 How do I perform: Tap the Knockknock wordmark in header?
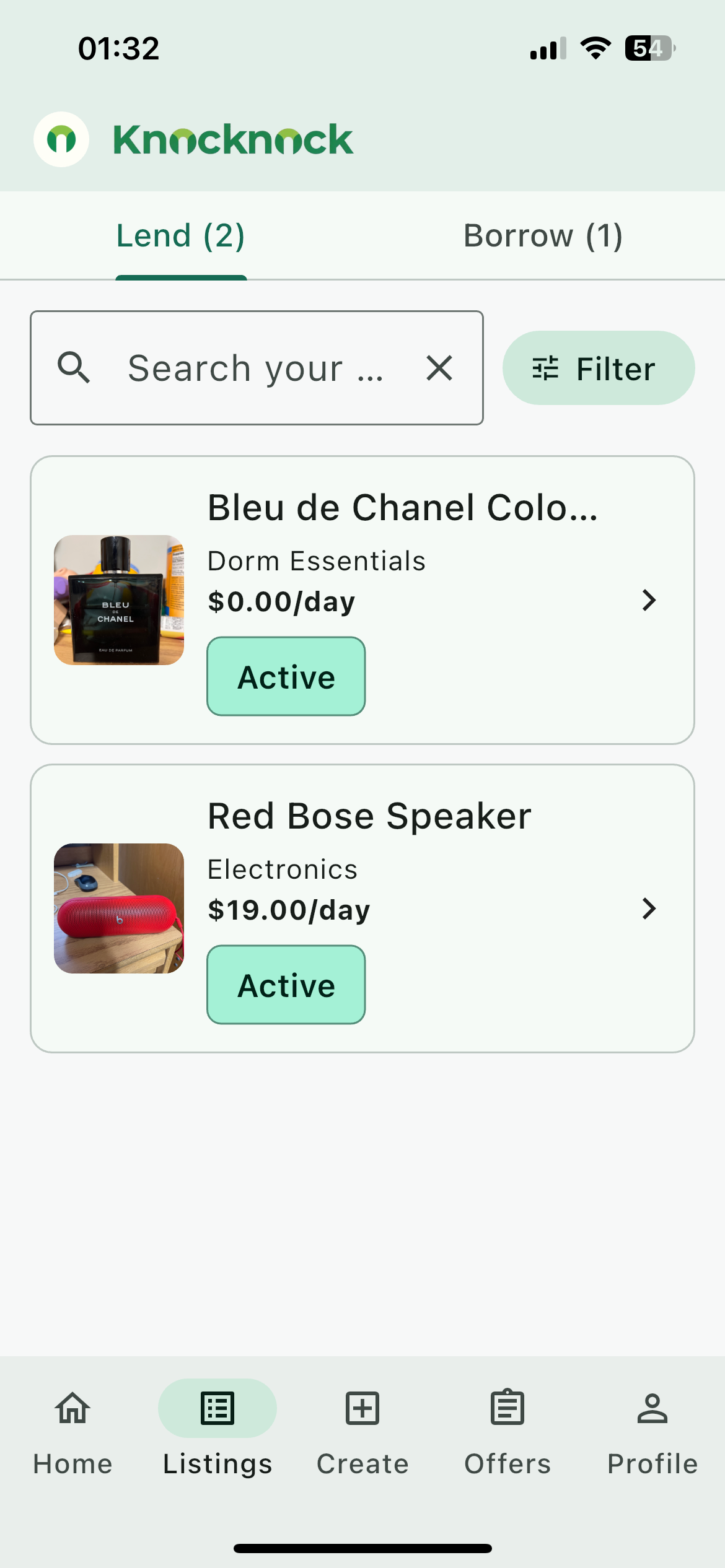(x=233, y=139)
